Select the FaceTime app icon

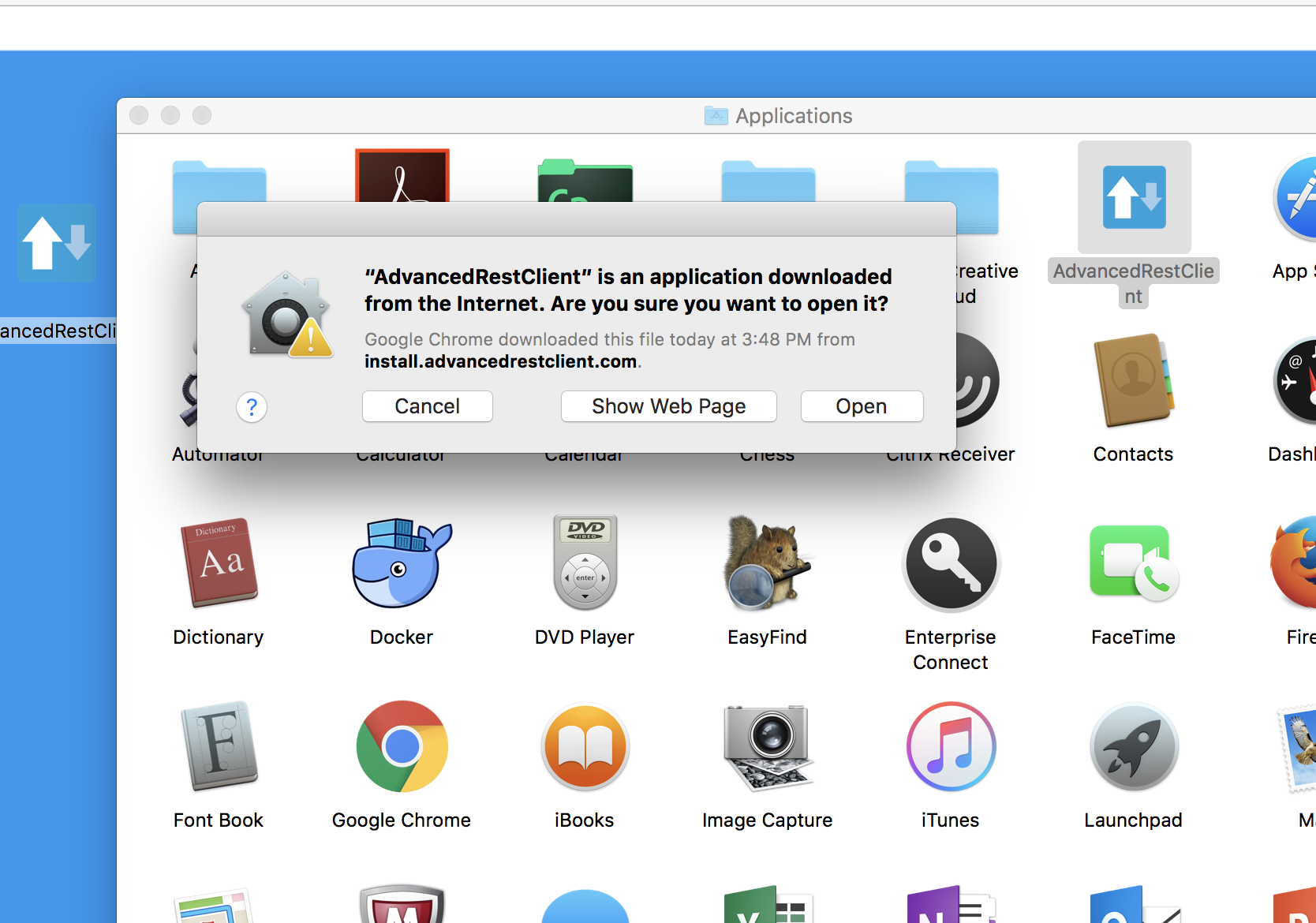point(1133,563)
